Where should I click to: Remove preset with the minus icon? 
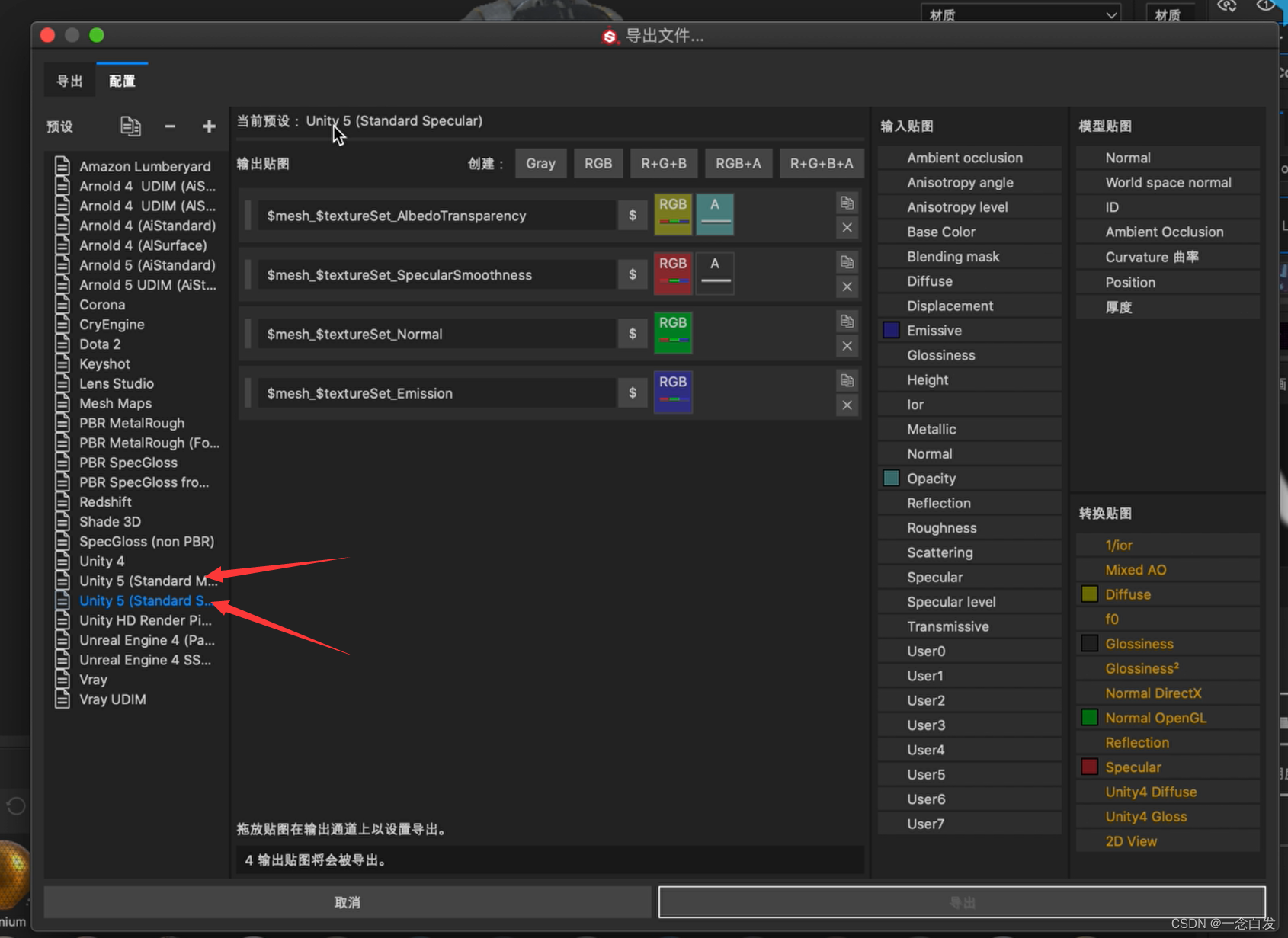[170, 126]
